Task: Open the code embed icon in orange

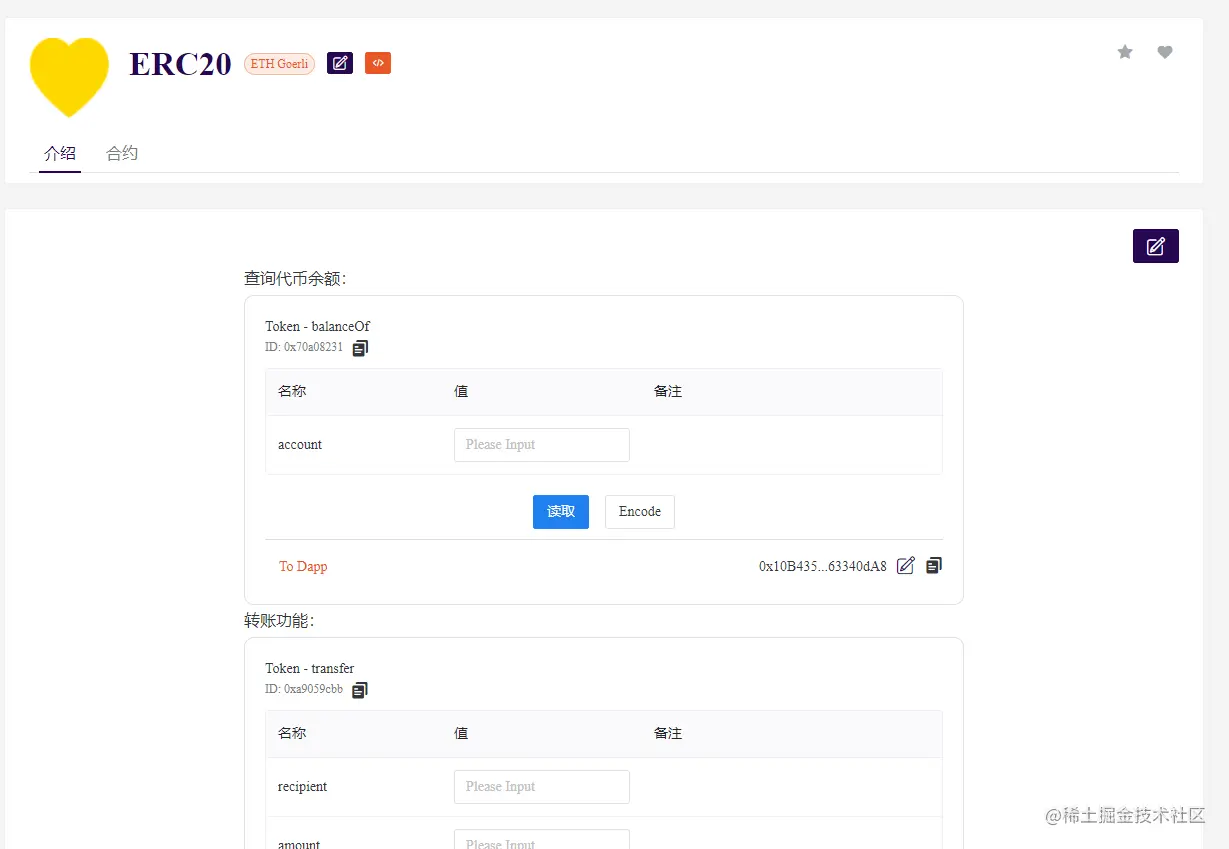Action: pyautogui.click(x=378, y=62)
